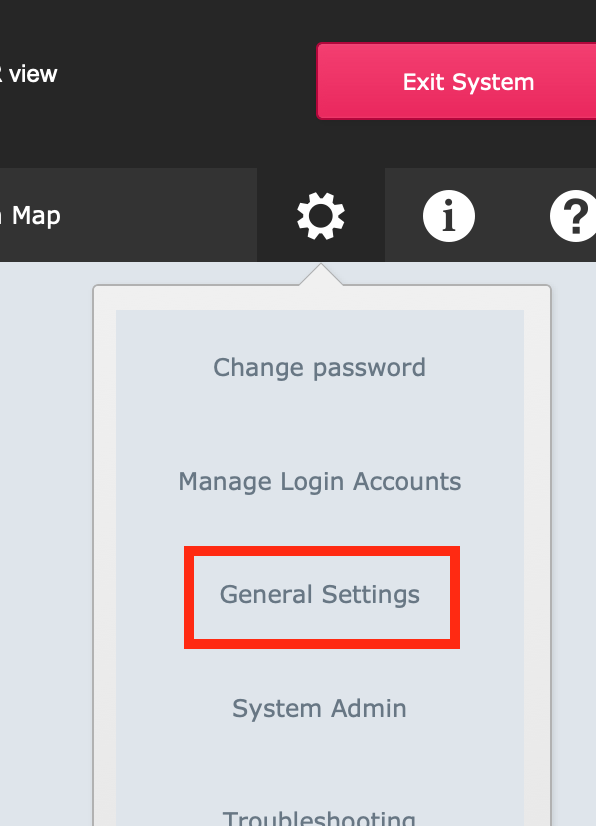The height and width of the screenshot is (826, 596).
Task: Click the white circular info icon
Action: [448, 216]
